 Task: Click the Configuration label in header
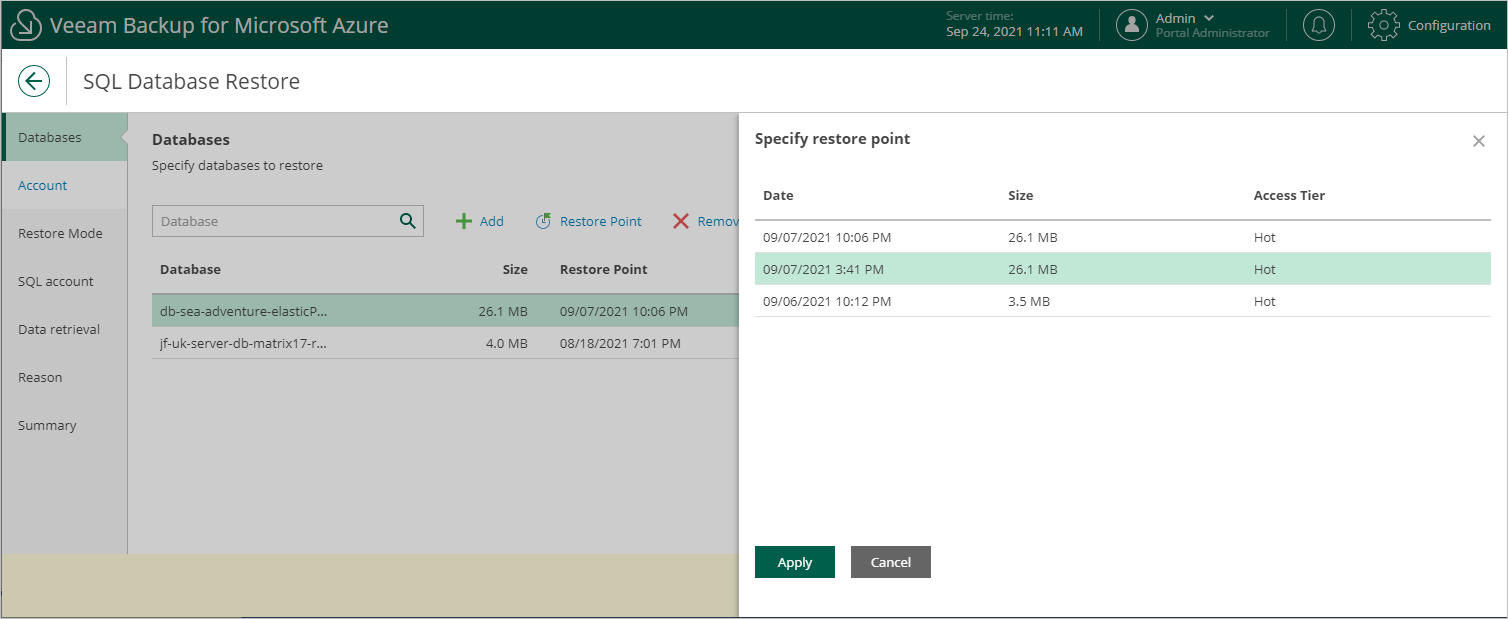tap(1449, 25)
